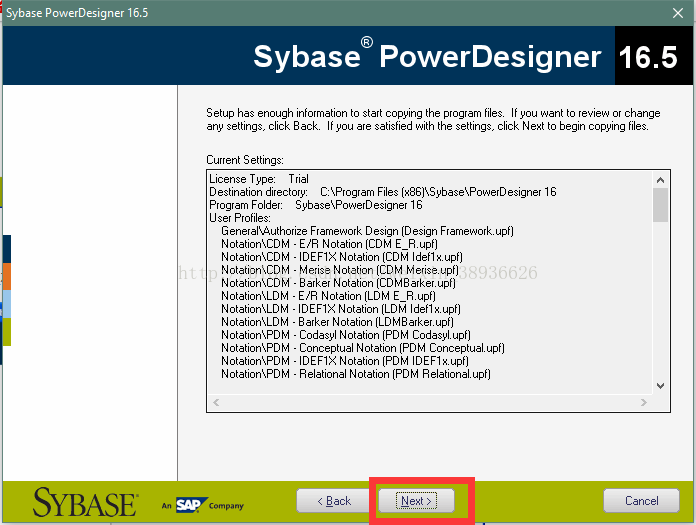Select the 'PDM - Relational Notation' line

[356, 374]
